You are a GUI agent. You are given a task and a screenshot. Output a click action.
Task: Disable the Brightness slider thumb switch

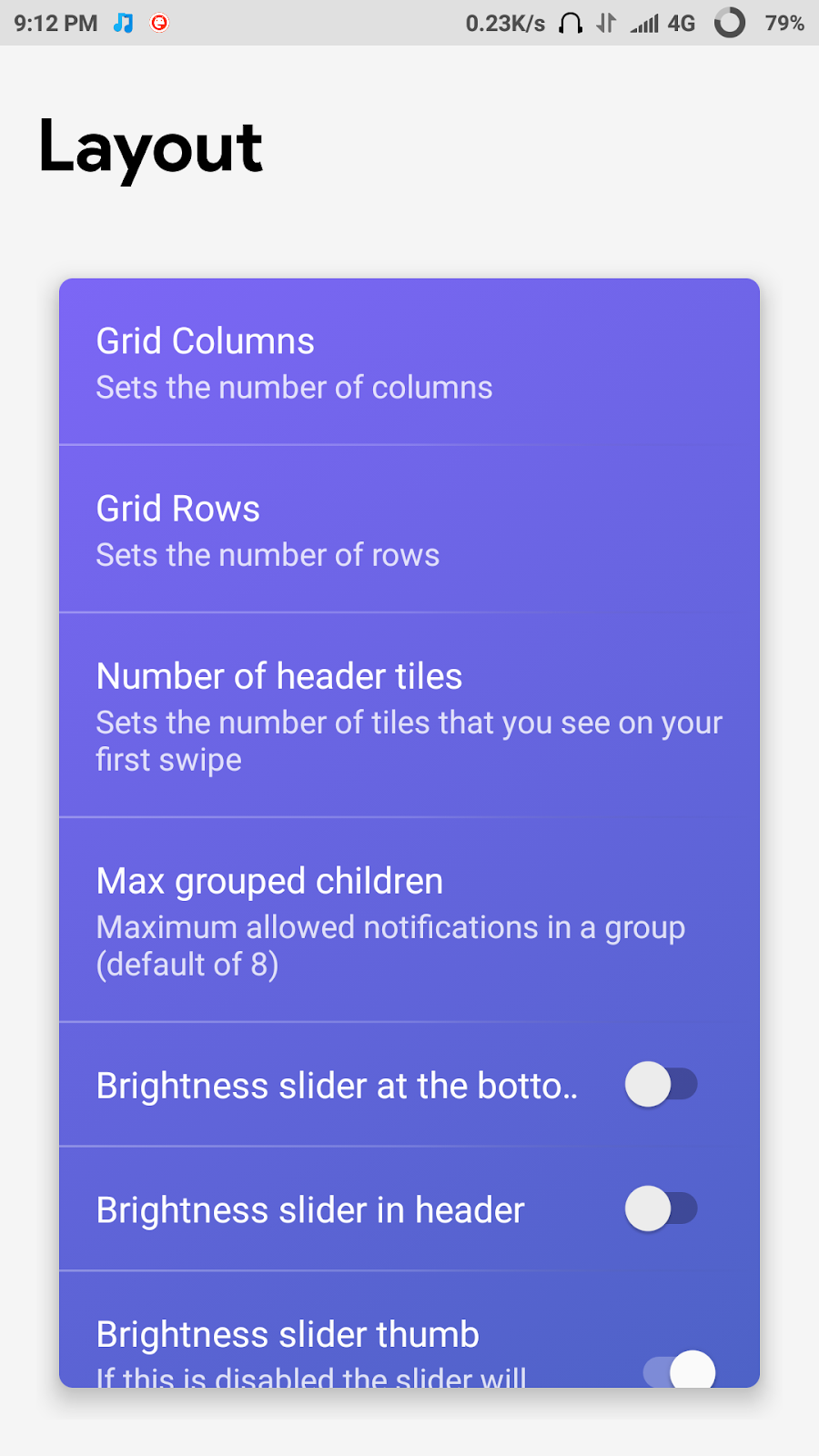click(681, 1370)
